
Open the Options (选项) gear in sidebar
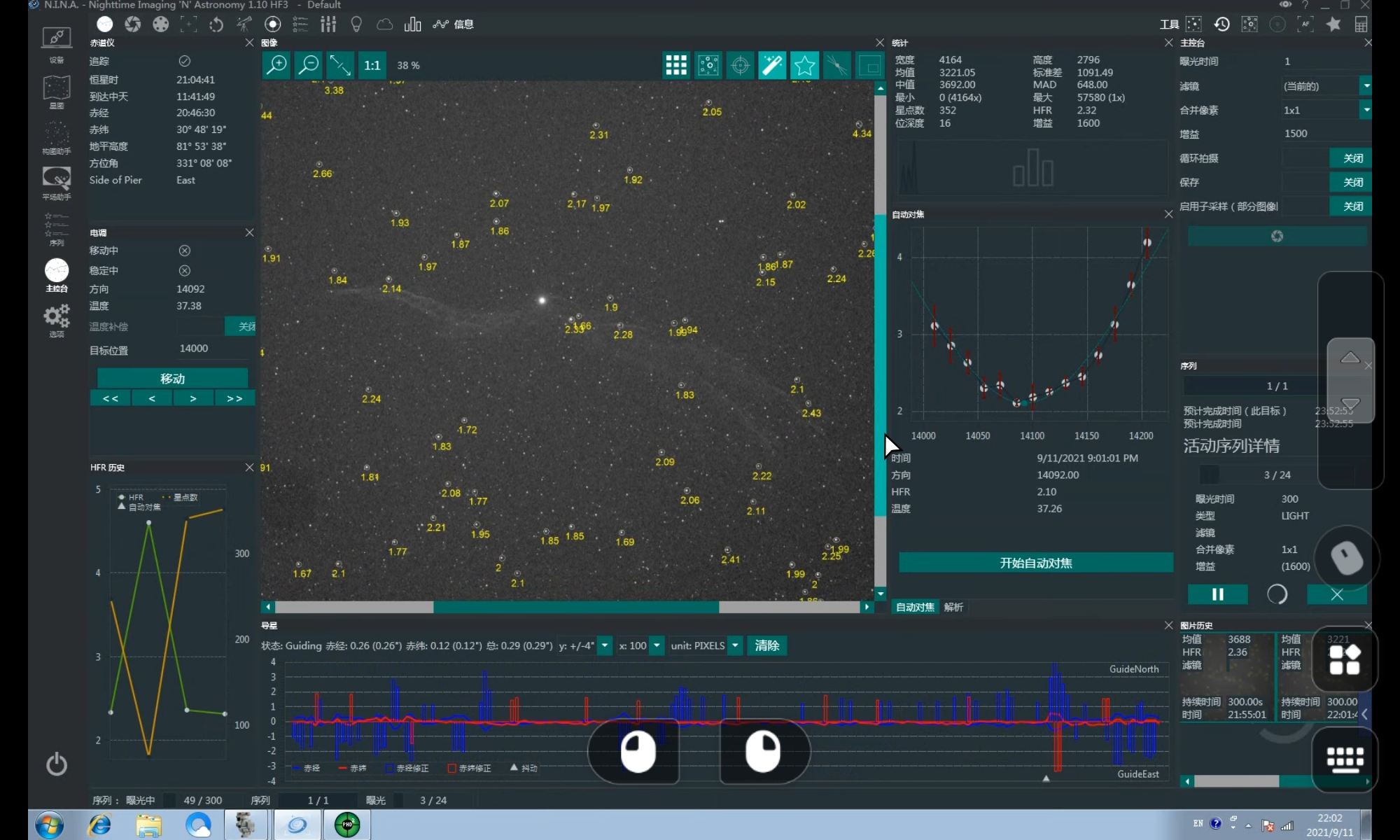(x=57, y=321)
